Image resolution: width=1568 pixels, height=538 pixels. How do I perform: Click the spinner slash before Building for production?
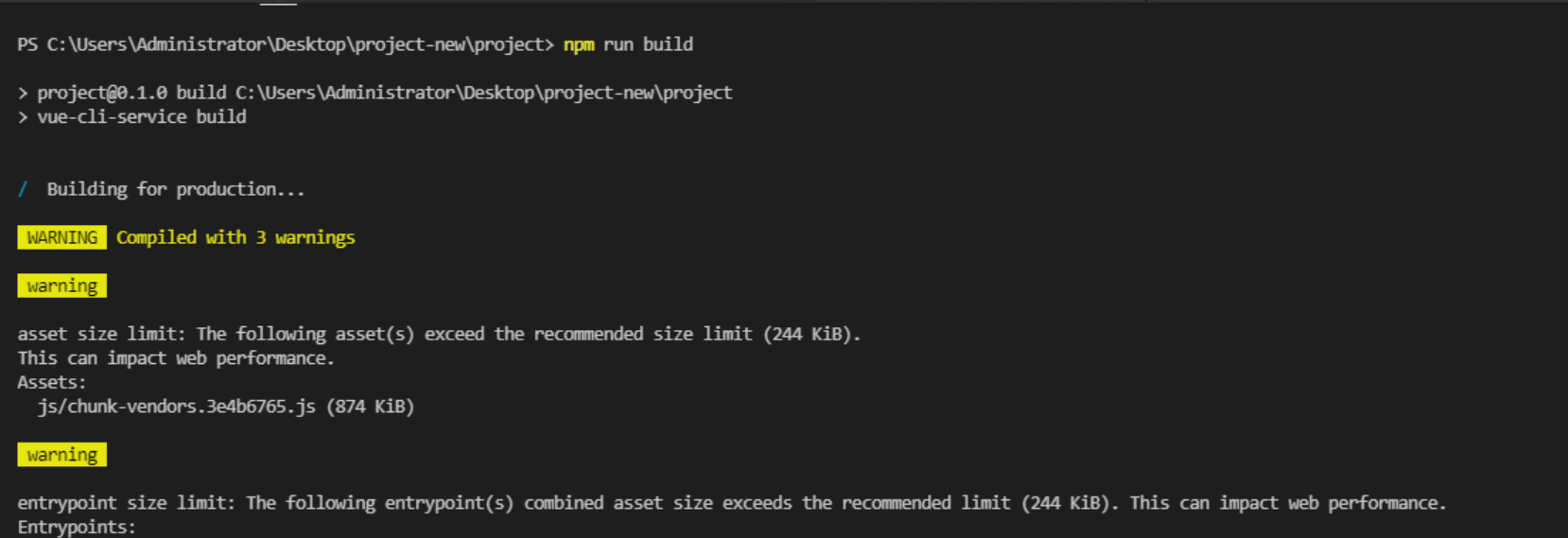(23, 189)
